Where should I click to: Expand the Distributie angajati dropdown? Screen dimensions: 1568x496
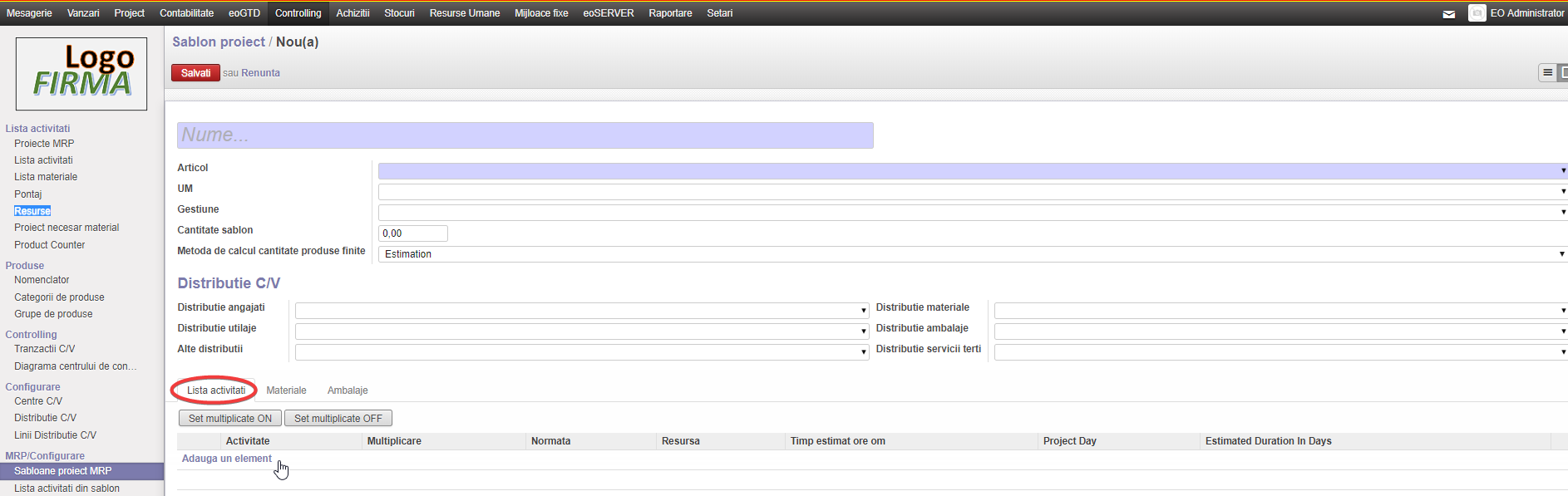click(x=582, y=311)
